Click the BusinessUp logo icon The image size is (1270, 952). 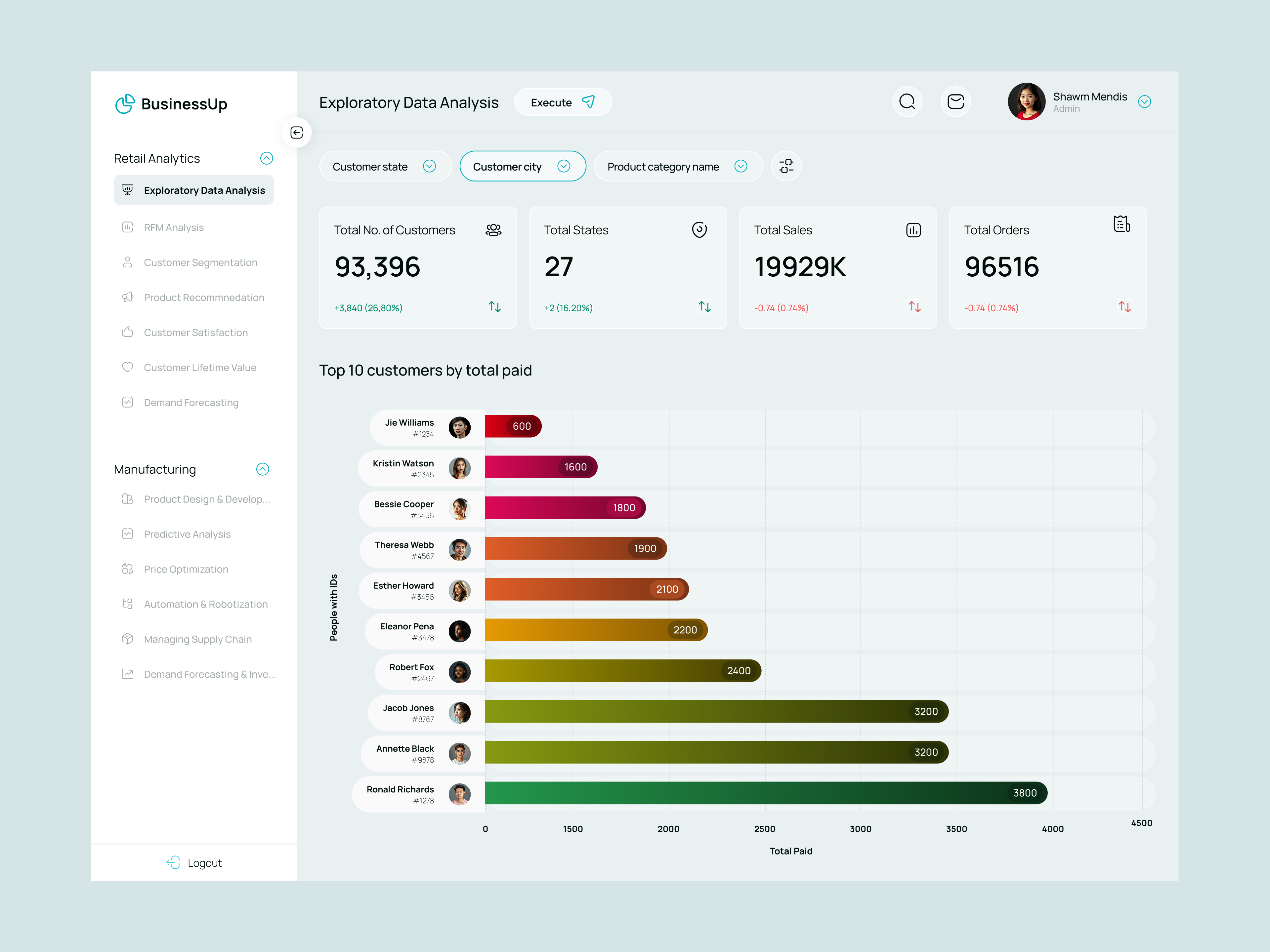pyautogui.click(x=125, y=104)
